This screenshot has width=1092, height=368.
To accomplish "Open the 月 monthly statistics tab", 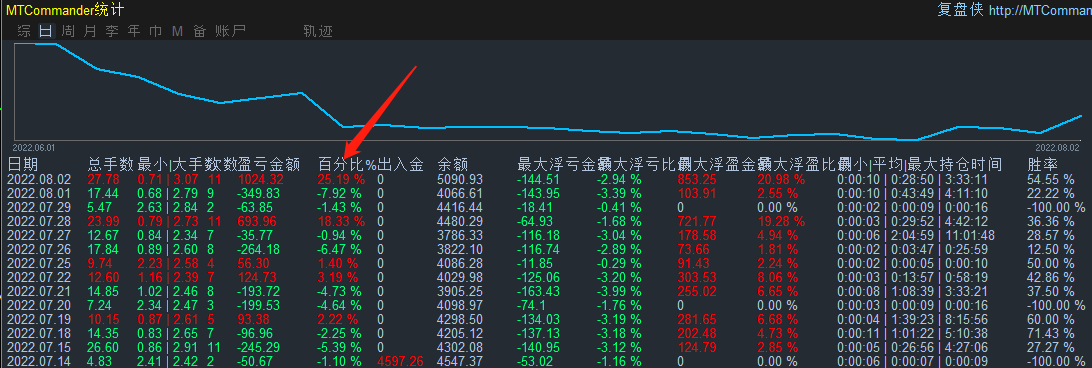I will pos(90,31).
